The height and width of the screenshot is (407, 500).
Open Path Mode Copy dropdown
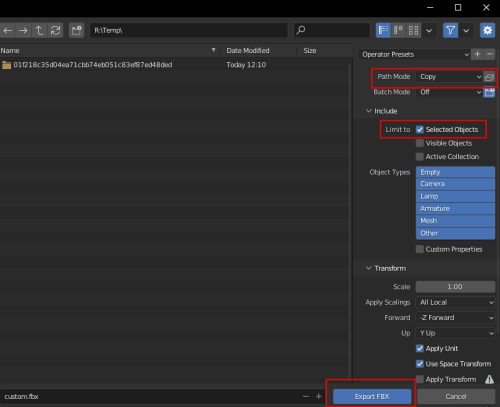[449, 77]
